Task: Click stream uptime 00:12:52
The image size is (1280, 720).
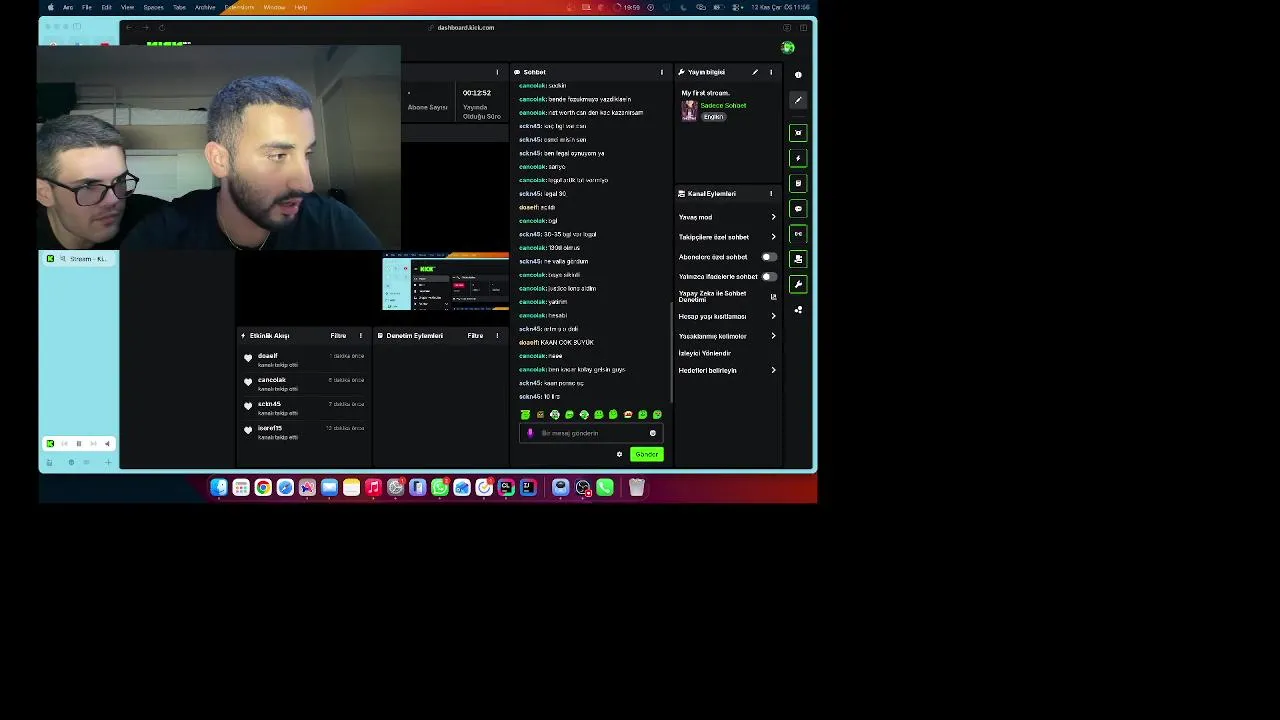Action: [476, 93]
